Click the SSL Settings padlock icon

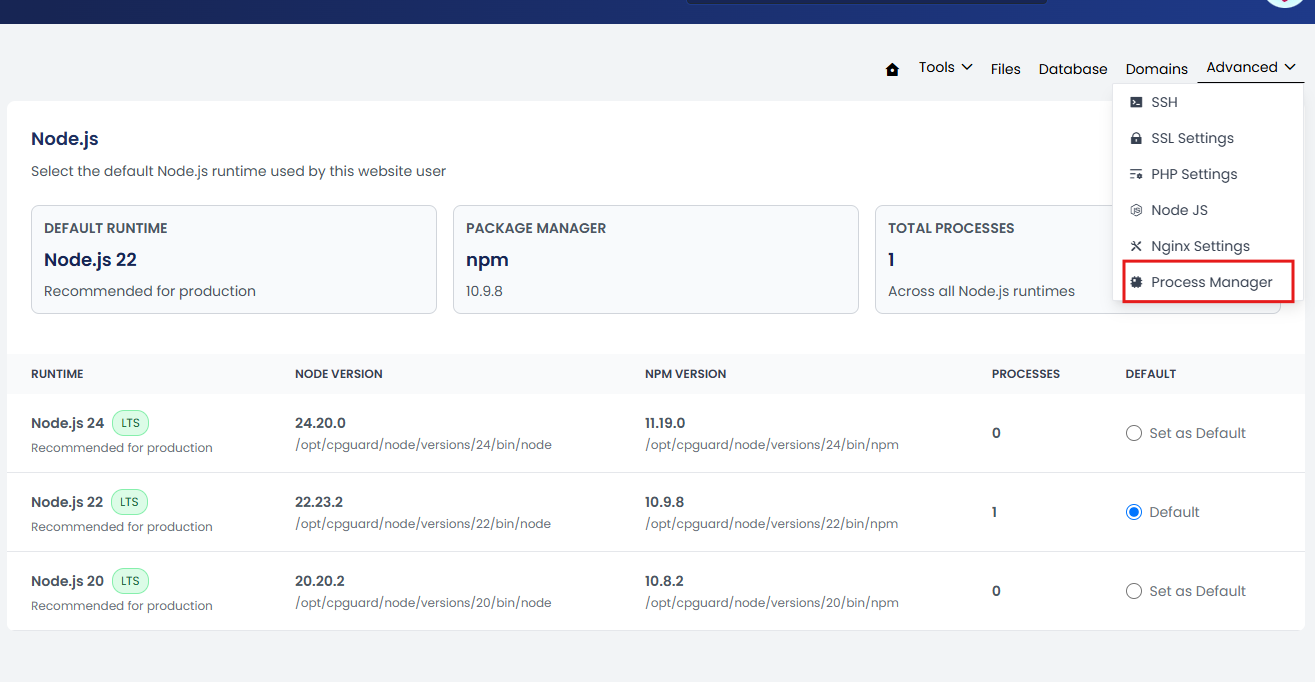point(1136,138)
